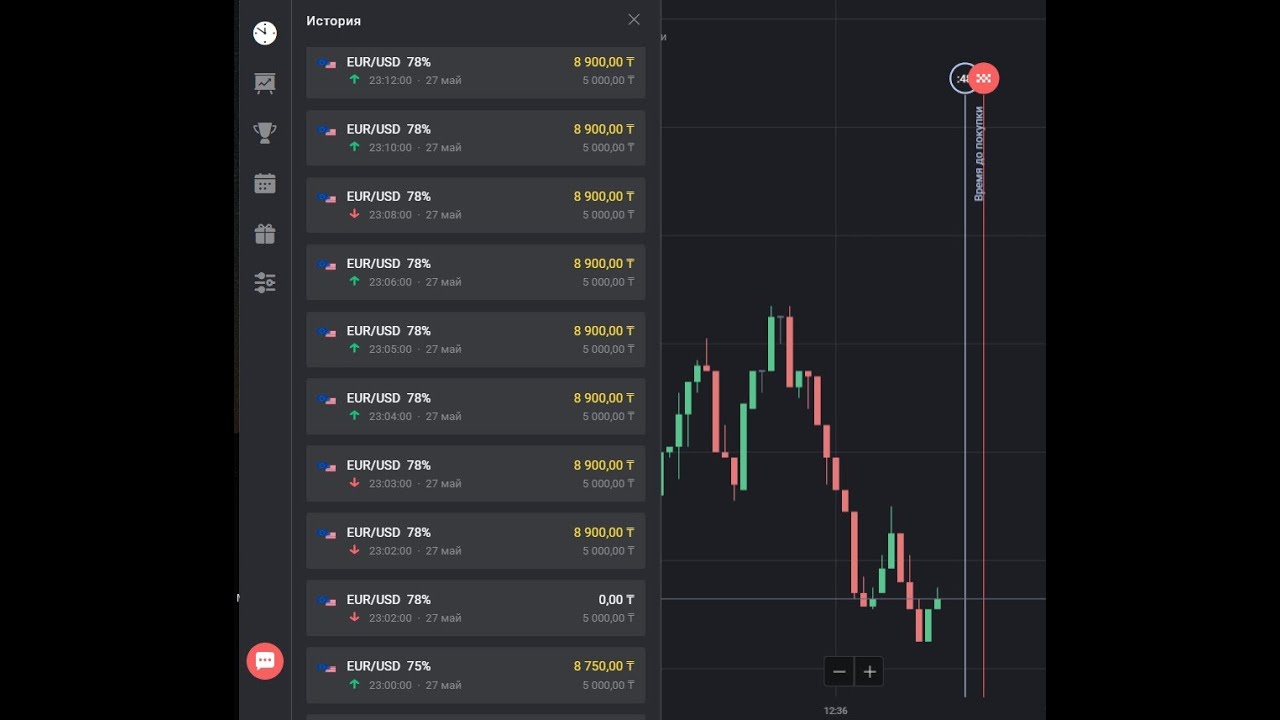Open the EUR/USD 75% trade at 23:00:00

click(475, 675)
